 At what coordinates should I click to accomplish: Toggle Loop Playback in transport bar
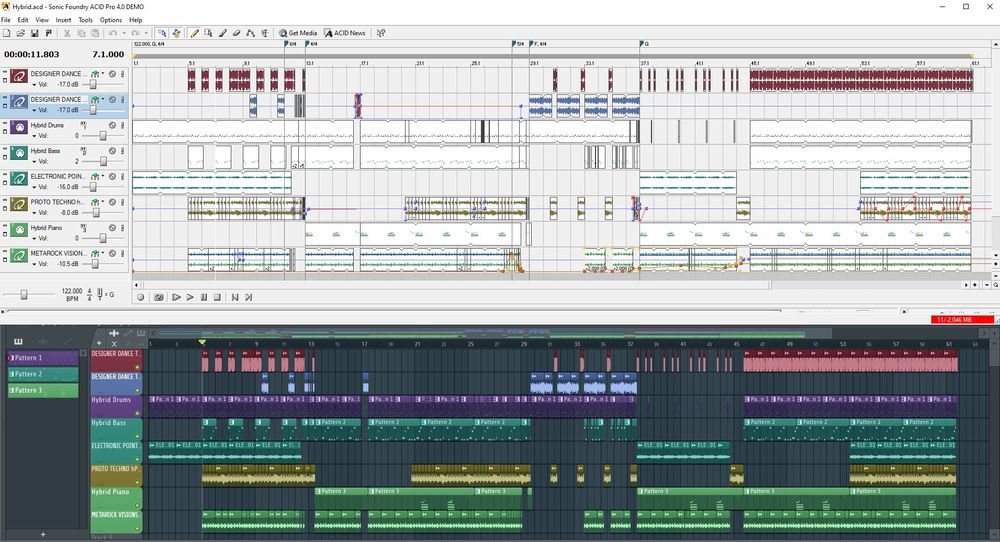pos(159,297)
